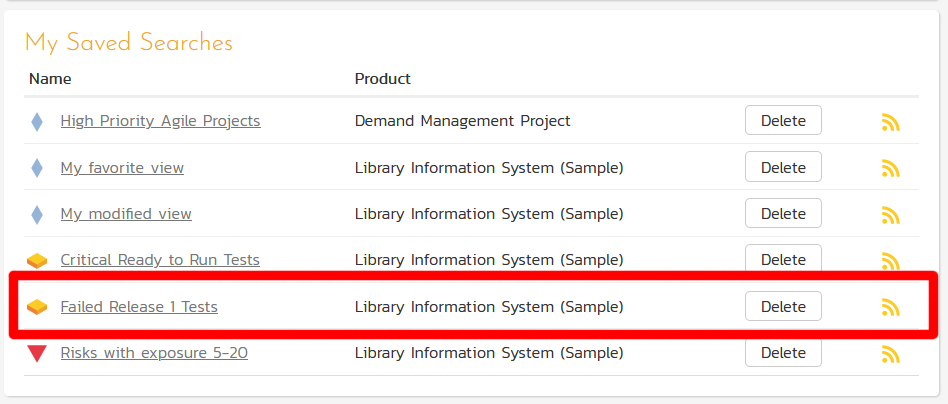The width and height of the screenshot is (948, 404).
Task: Delete the Failed Release 1 Tests search
Action: click(x=783, y=307)
